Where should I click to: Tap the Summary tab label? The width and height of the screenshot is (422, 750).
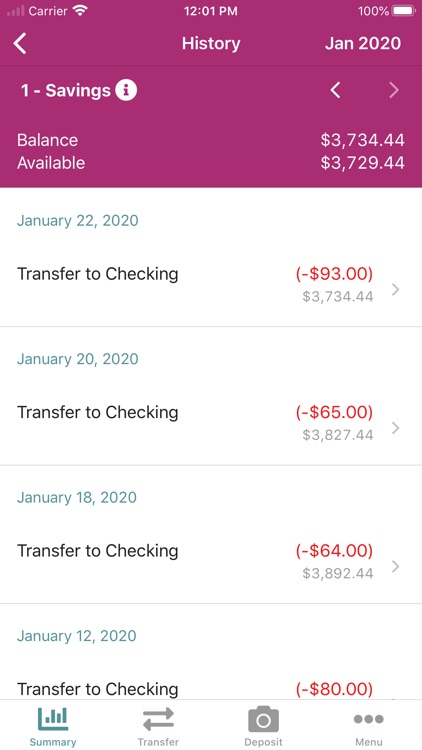(x=53, y=742)
